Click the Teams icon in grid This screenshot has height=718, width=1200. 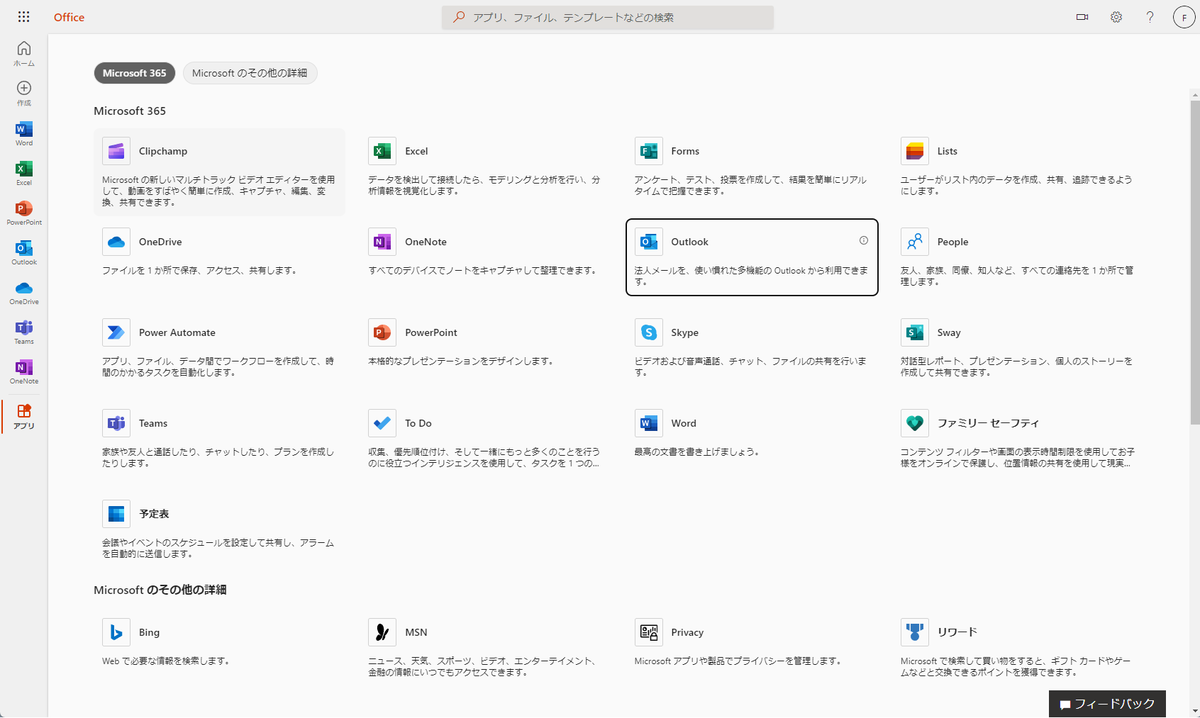116,423
